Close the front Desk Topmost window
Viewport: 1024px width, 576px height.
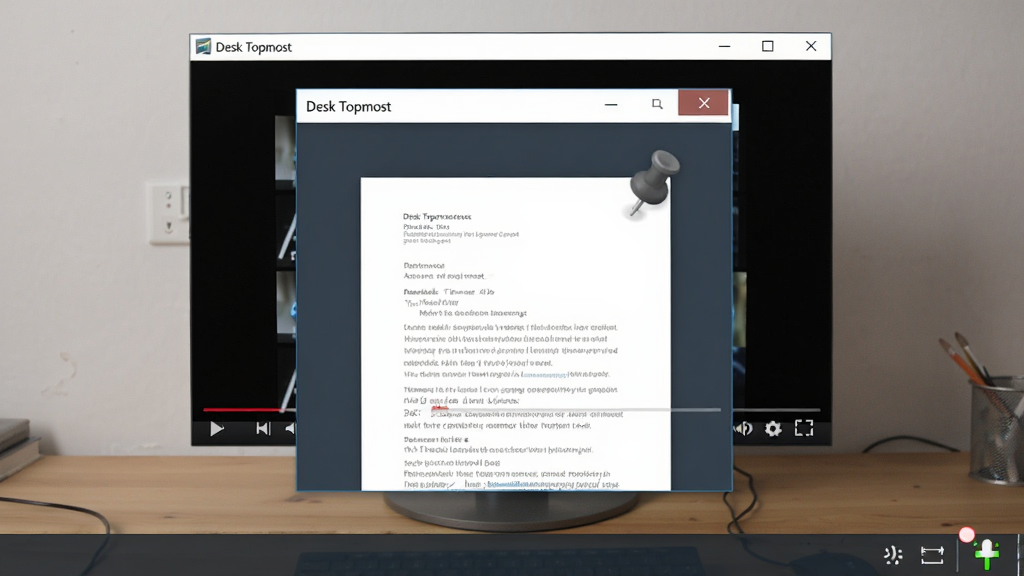[x=703, y=103]
